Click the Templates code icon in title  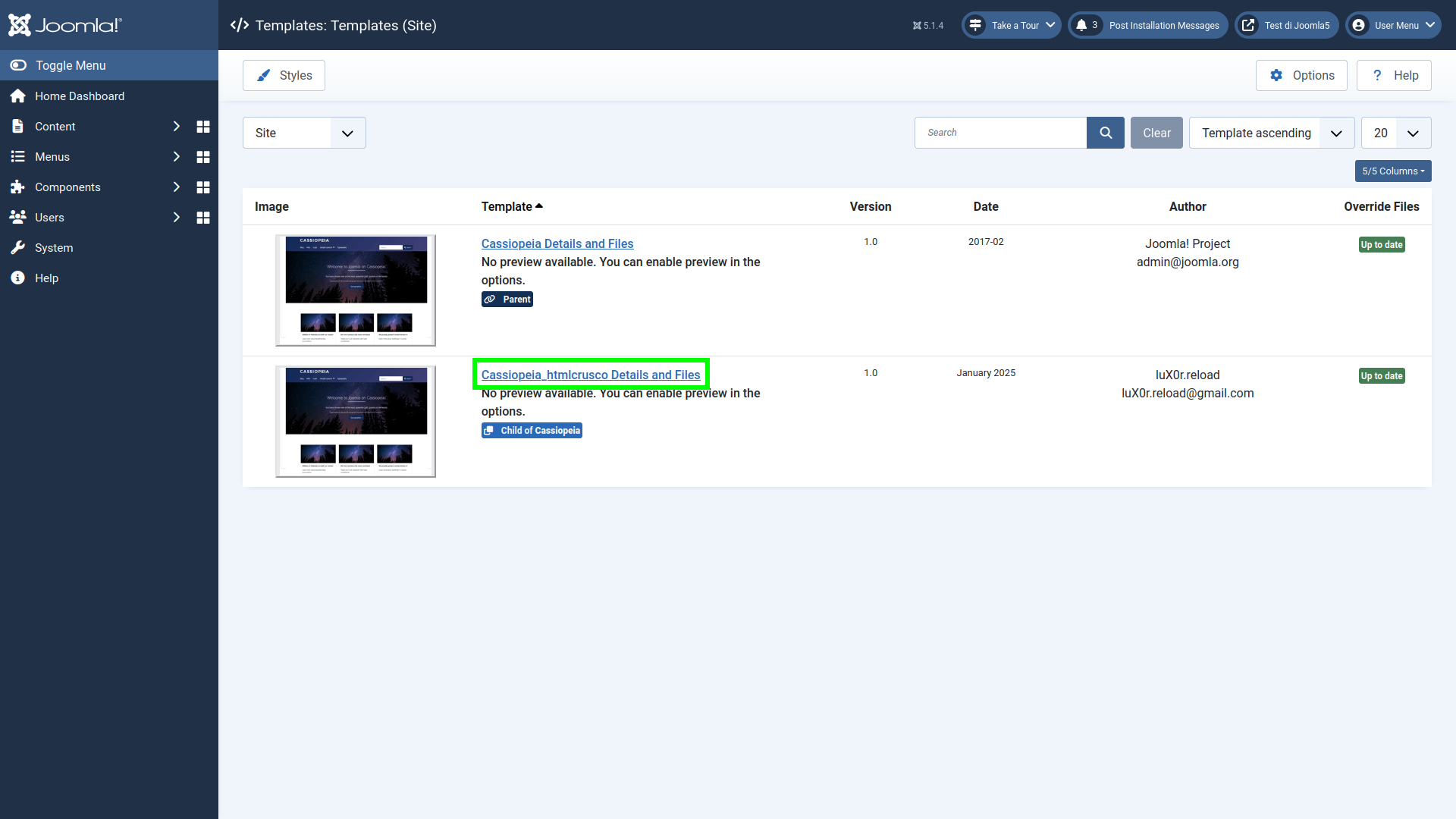[240, 25]
